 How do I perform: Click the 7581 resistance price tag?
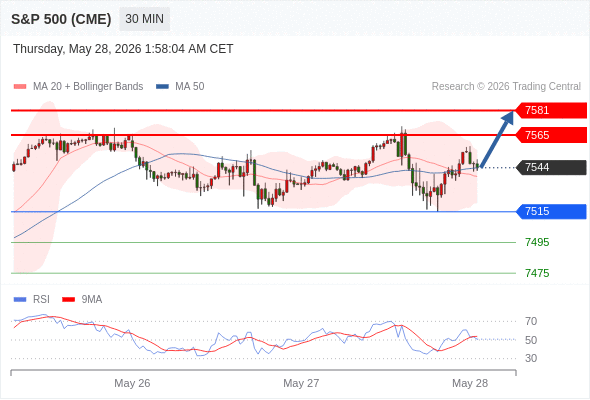pyautogui.click(x=551, y=110)
